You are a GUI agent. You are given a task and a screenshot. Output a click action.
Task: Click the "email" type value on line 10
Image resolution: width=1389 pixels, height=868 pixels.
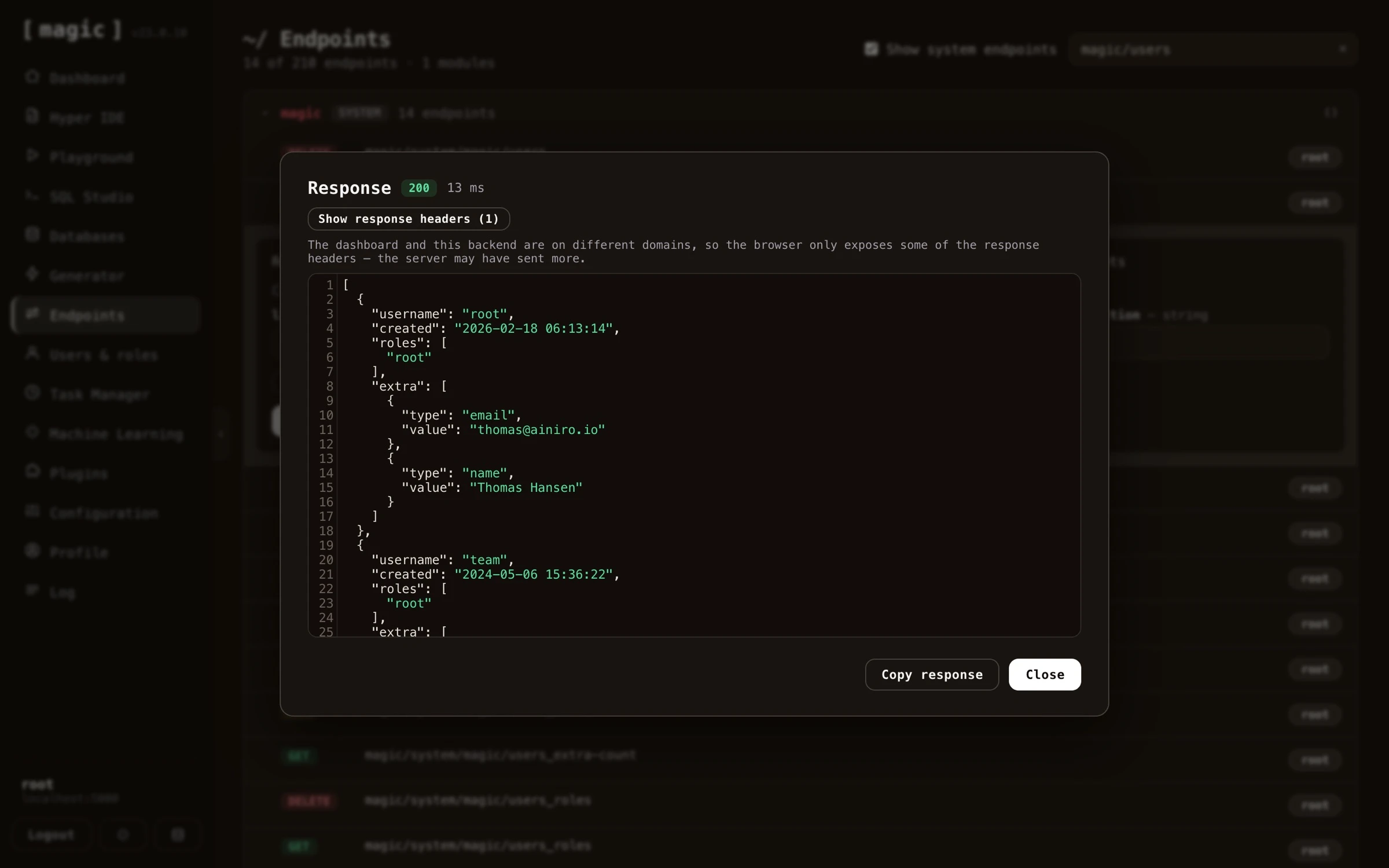488,415
